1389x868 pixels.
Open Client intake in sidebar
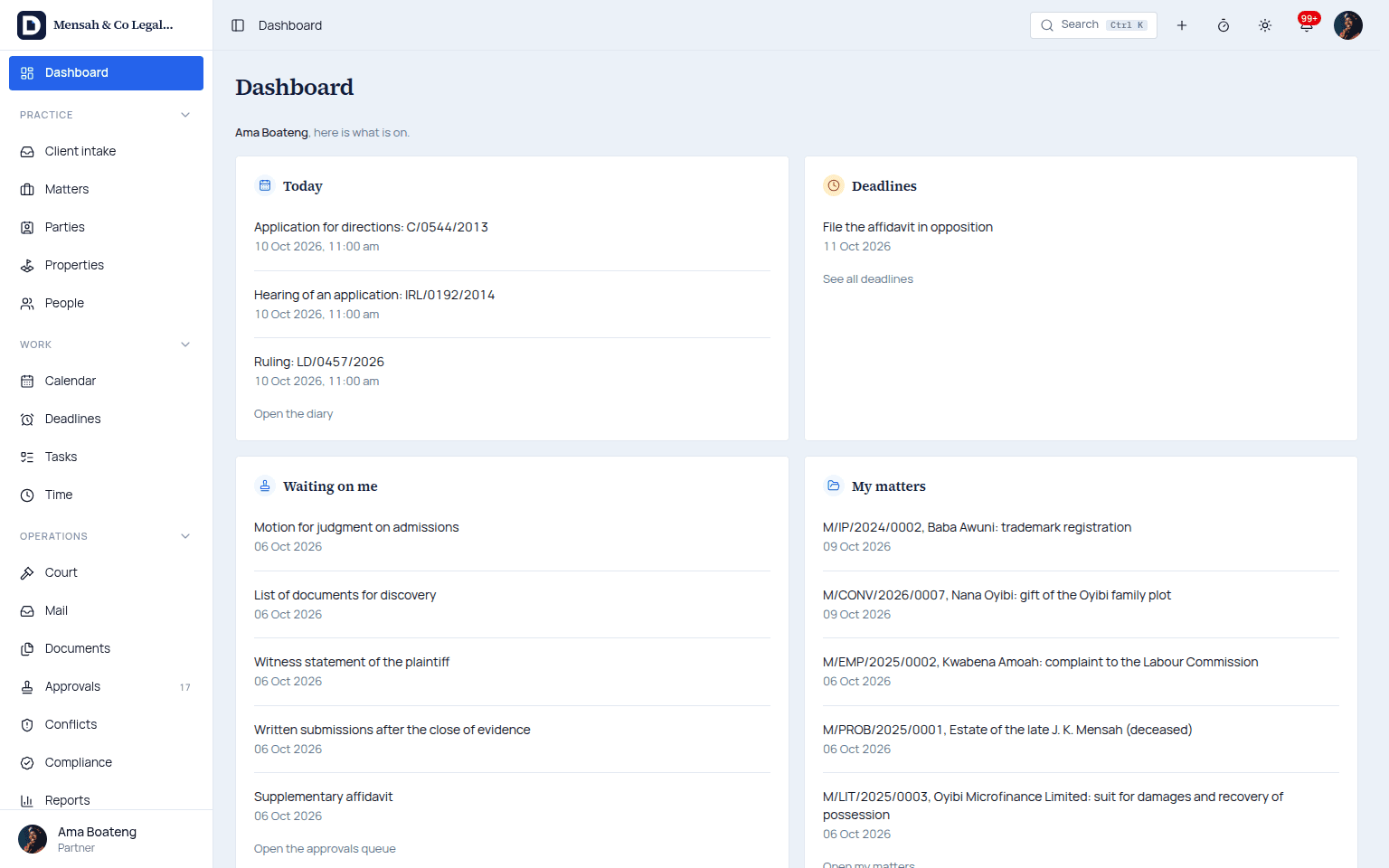(x=106, y=151)
